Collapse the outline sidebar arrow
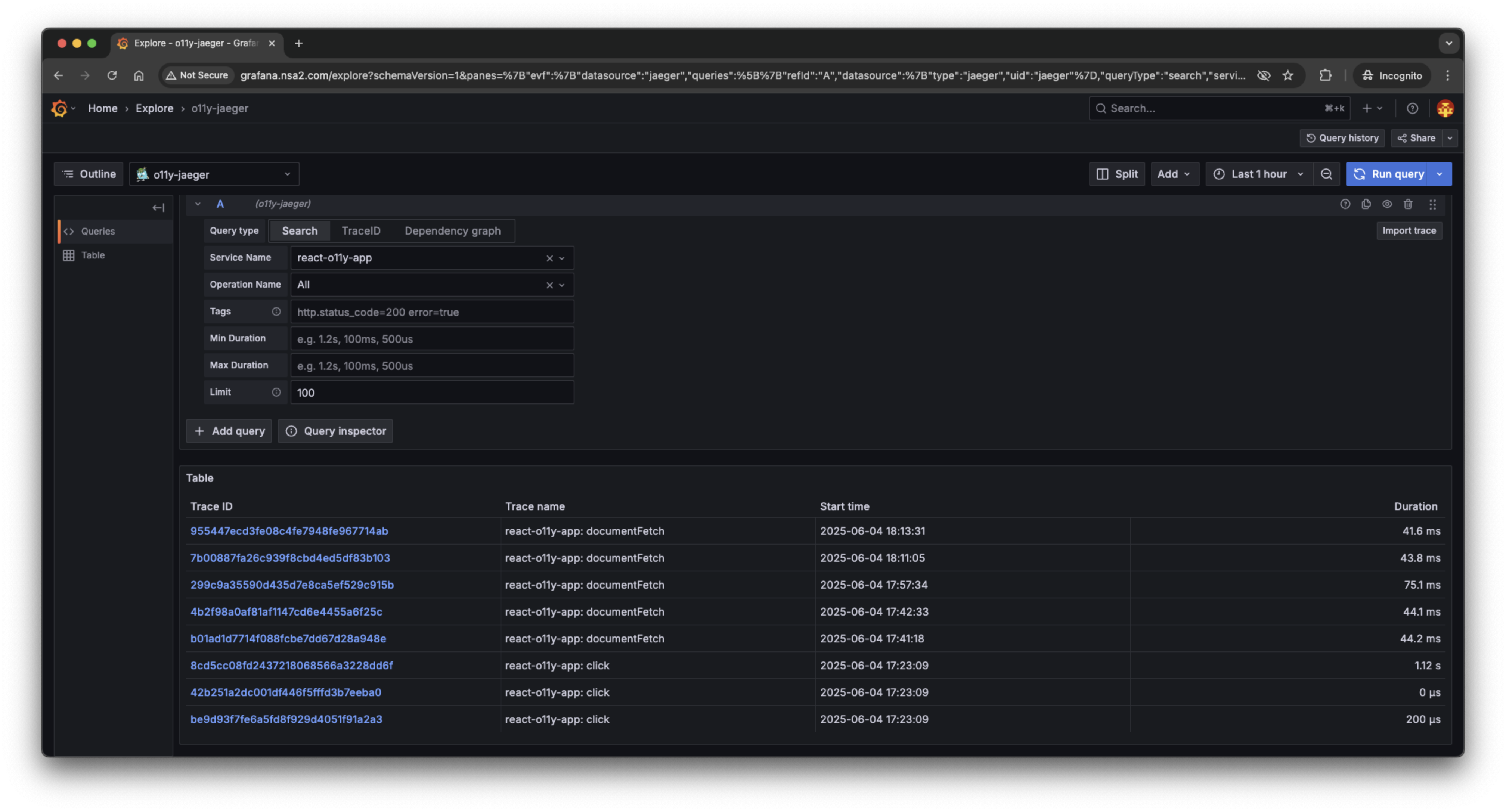1506x812 pixels. (x=158, y=208)
